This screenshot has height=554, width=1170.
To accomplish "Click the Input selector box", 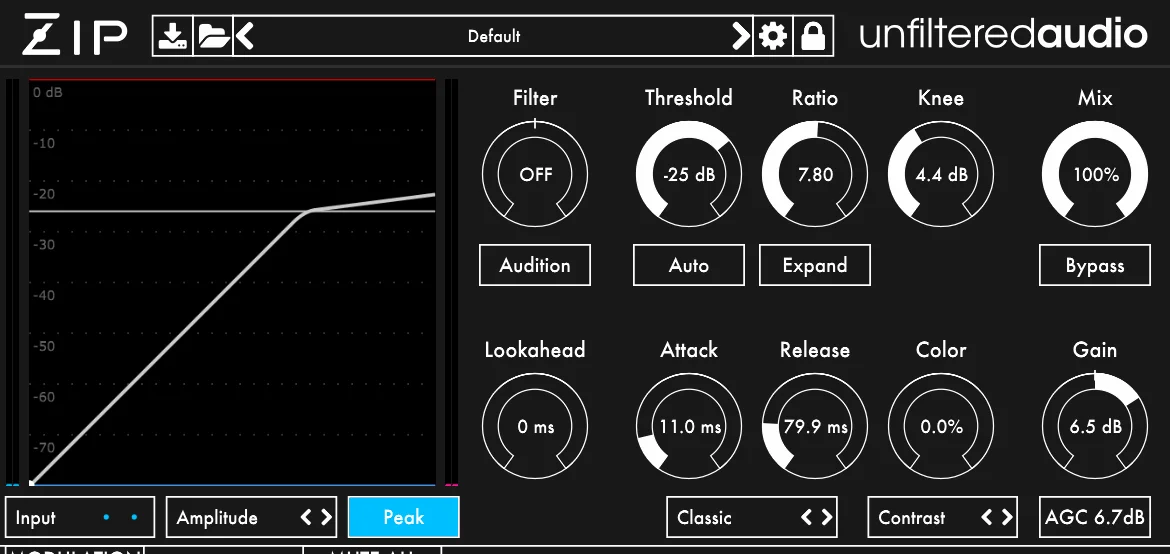I will click(x=80, y=517).
